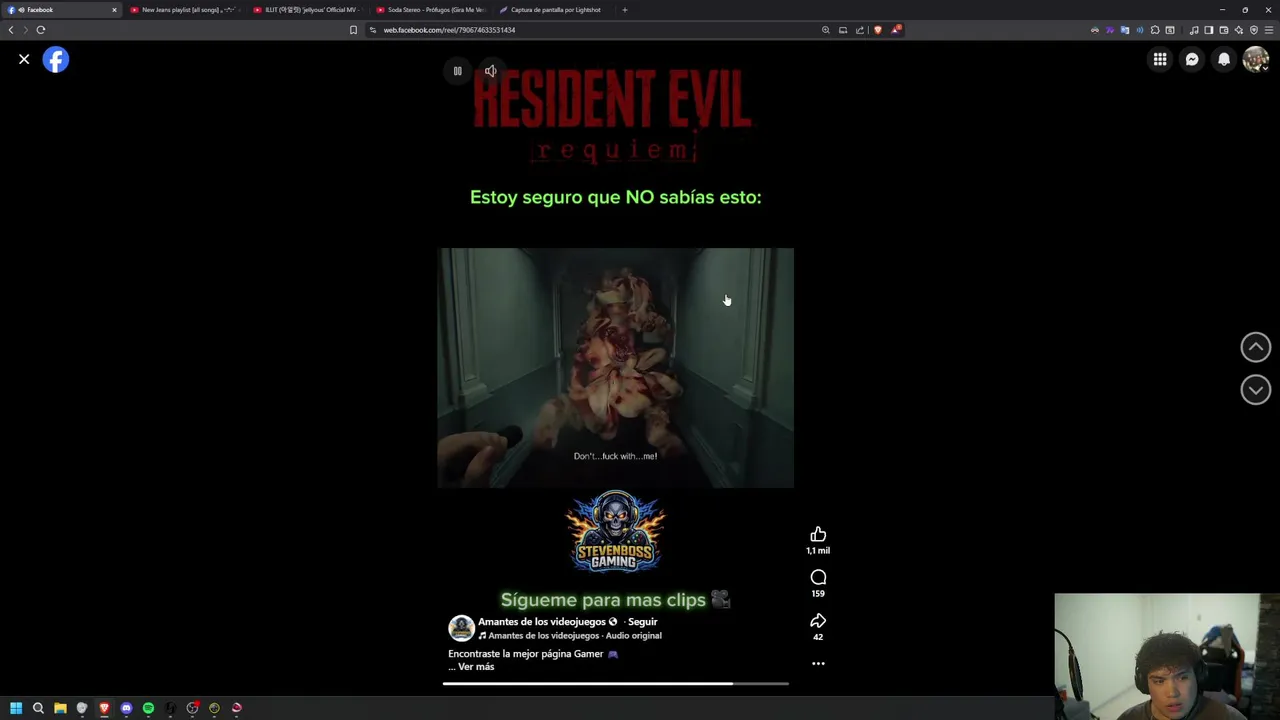Expand caption with Ver más
Screen dimensions: 1280x720
[x=476, y=667]
